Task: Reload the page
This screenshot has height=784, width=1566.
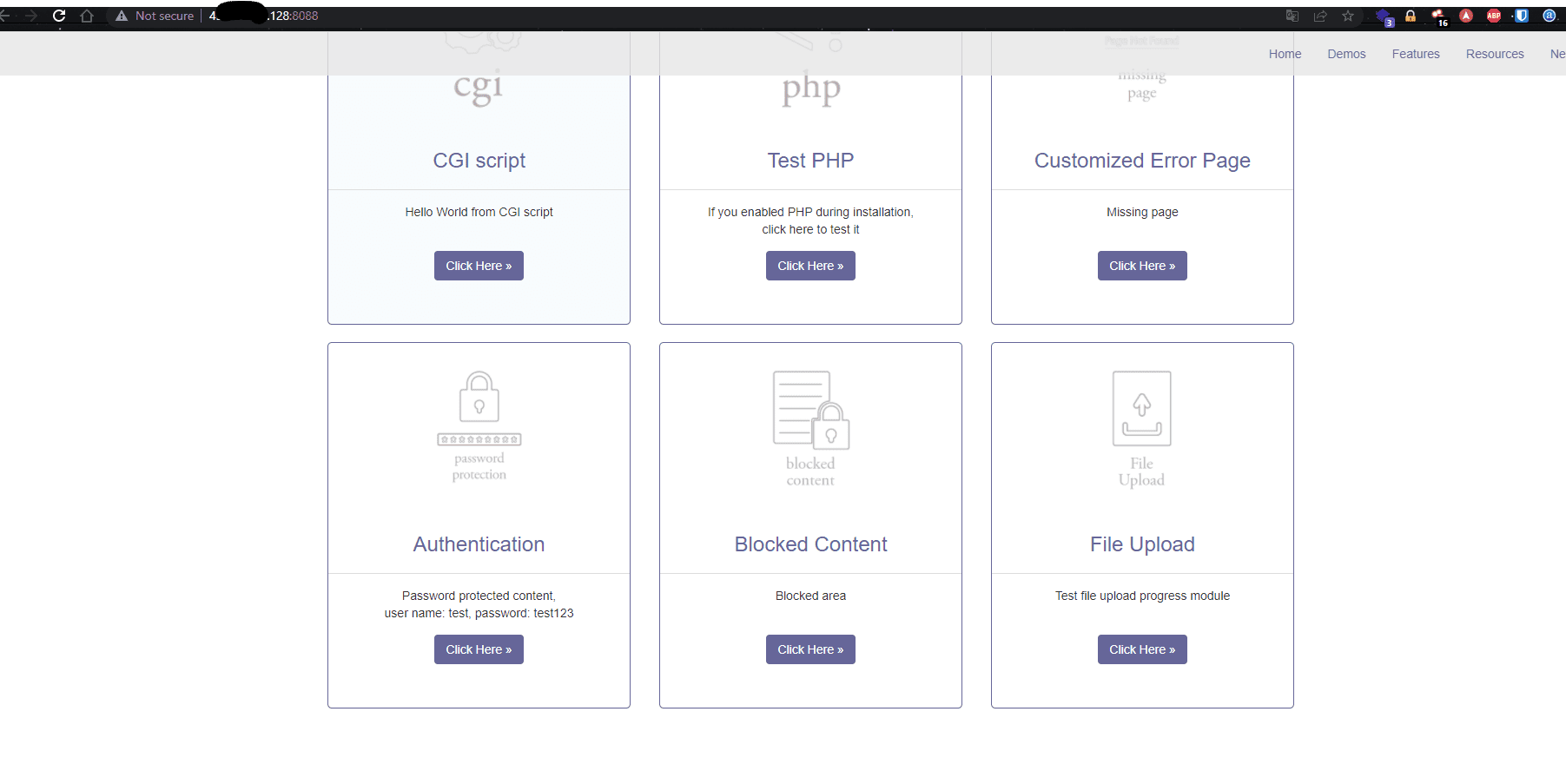Action: click(x=58, y=15)
